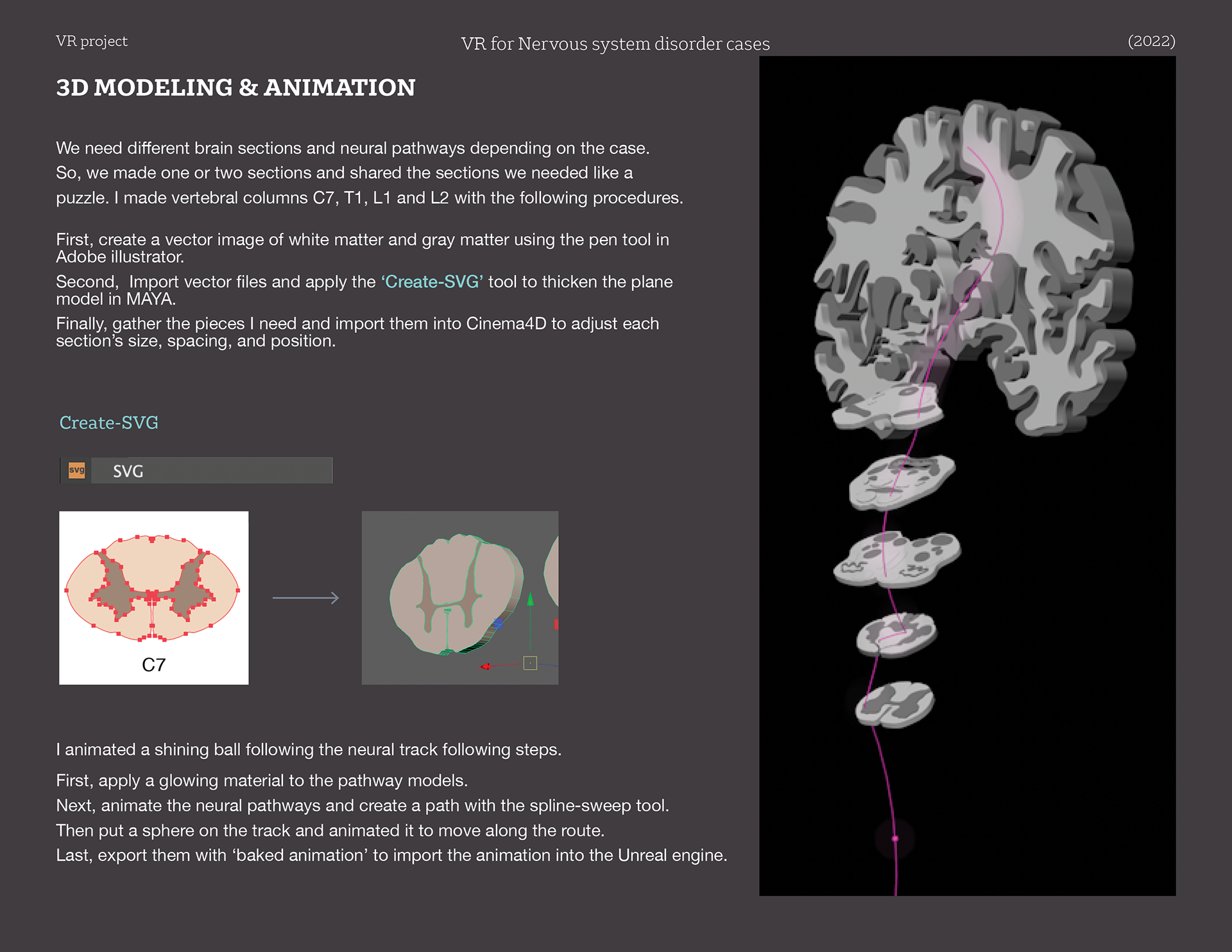Click the 3D MODELING & ANIMATION heading
The height and width of the screenshot is (952, 1232).
[x=235, y=88]
